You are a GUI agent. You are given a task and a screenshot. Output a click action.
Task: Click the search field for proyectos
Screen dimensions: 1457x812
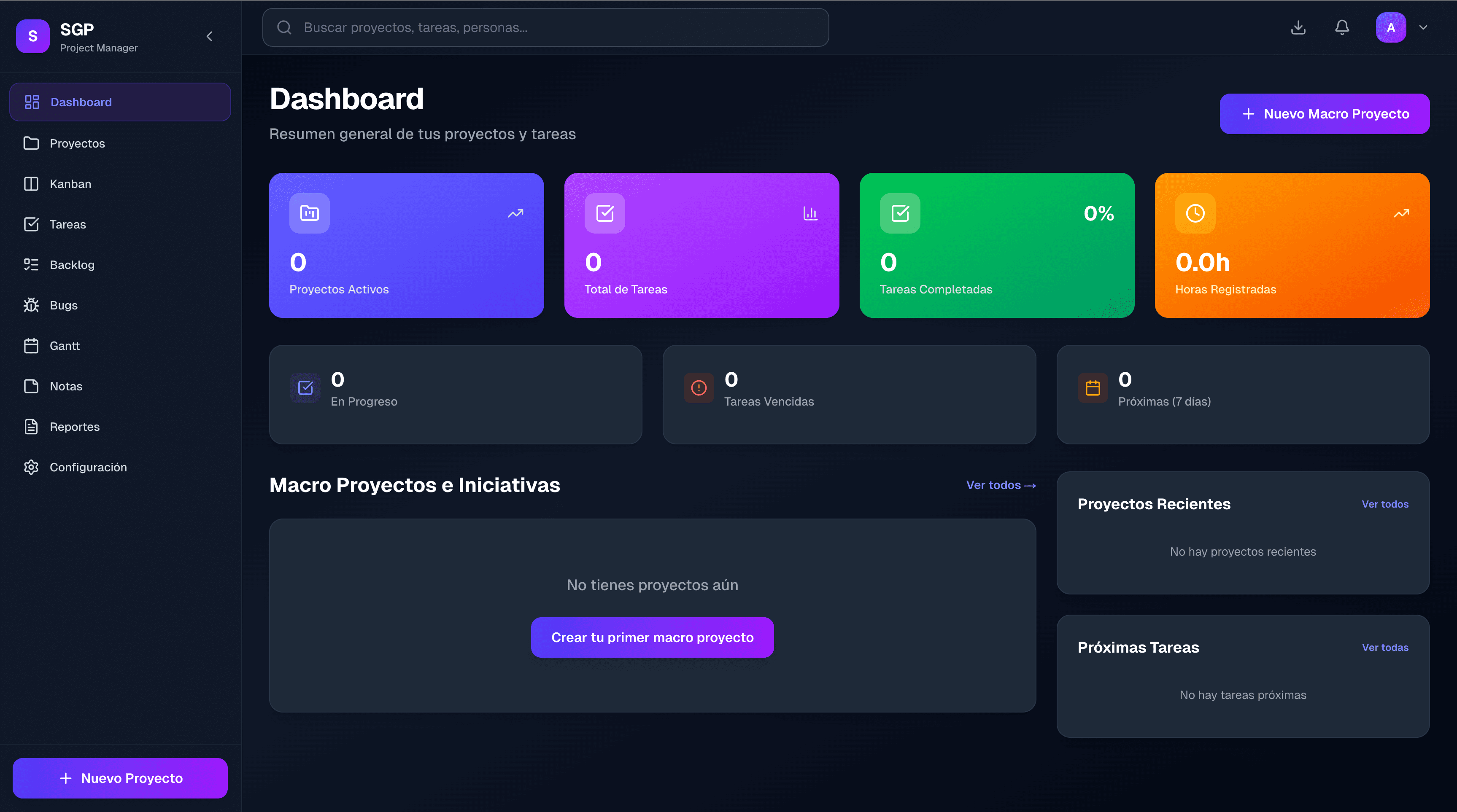click(x=545, y=27)
